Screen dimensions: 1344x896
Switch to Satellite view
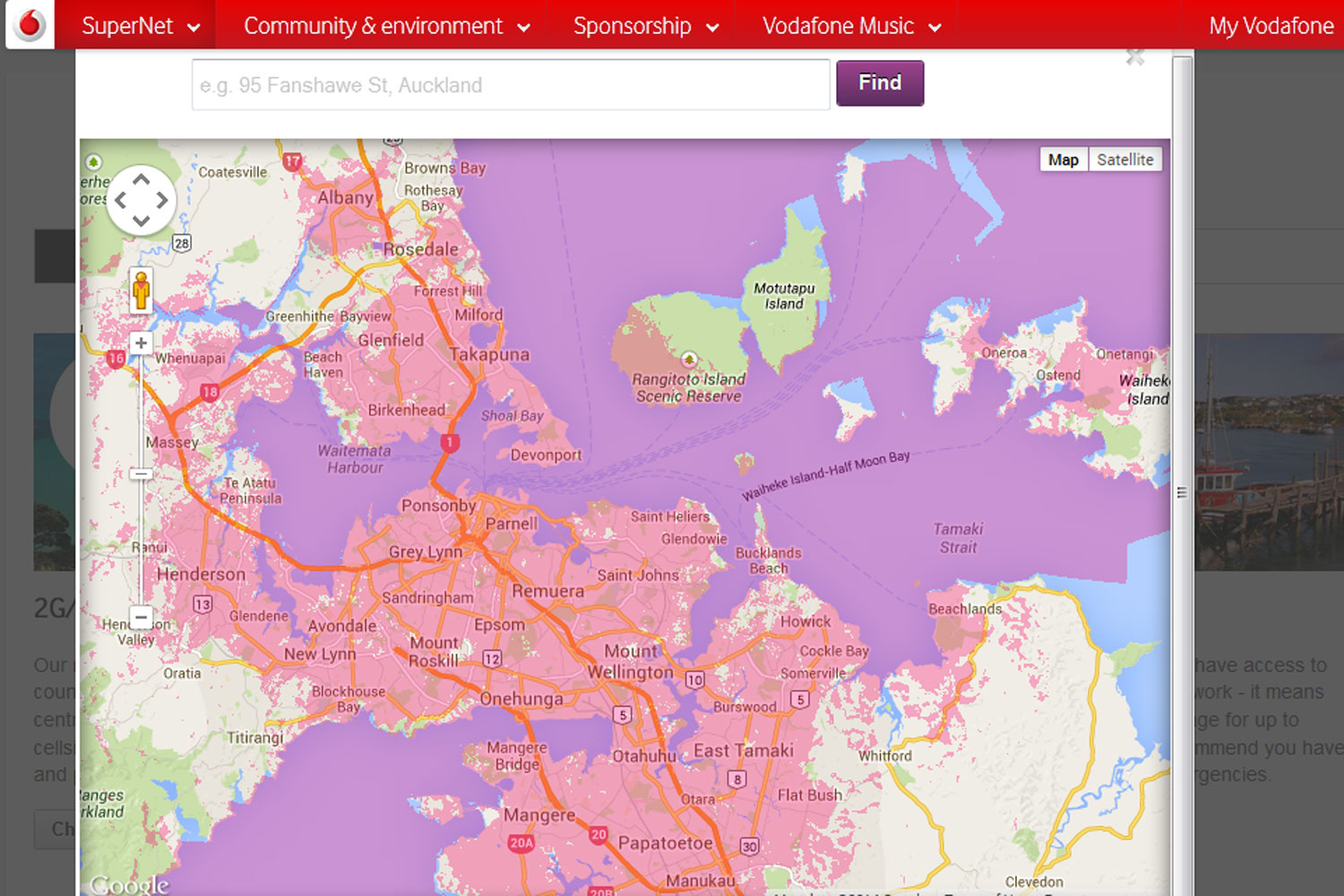pyautogui.click(x=1125, y=159)
